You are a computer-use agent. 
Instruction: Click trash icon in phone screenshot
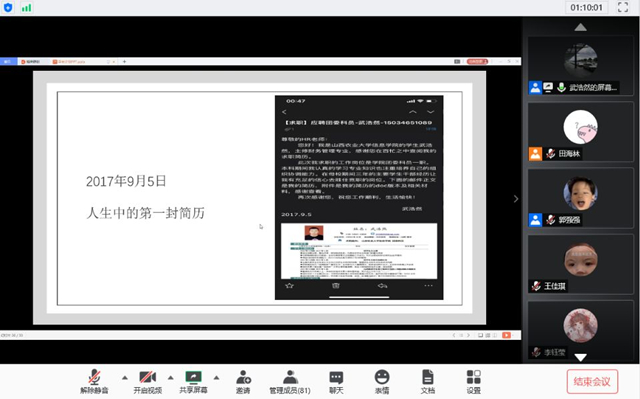click(336, 286)
